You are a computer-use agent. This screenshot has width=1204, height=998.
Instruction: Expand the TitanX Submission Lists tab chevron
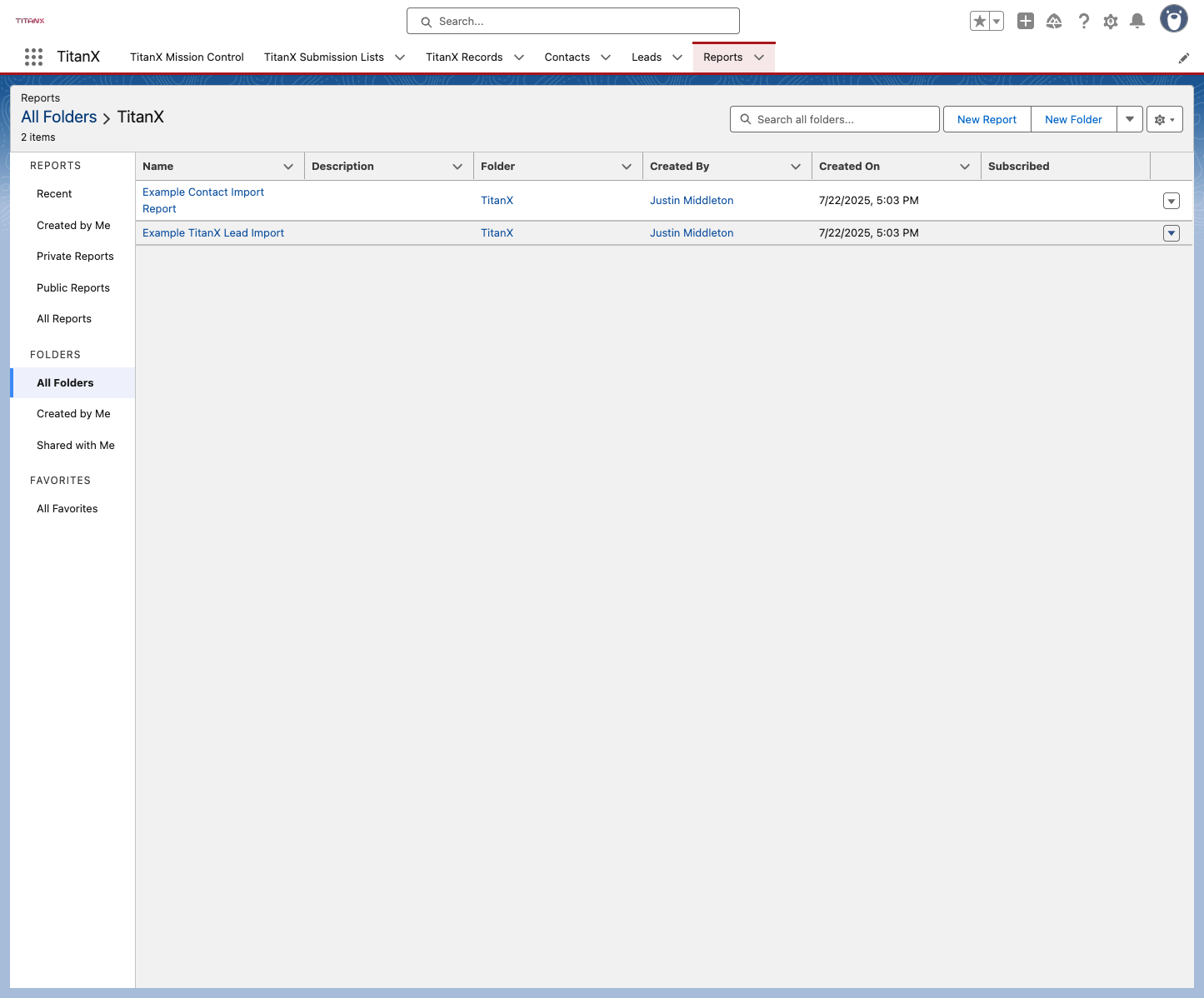pos(400,57)
